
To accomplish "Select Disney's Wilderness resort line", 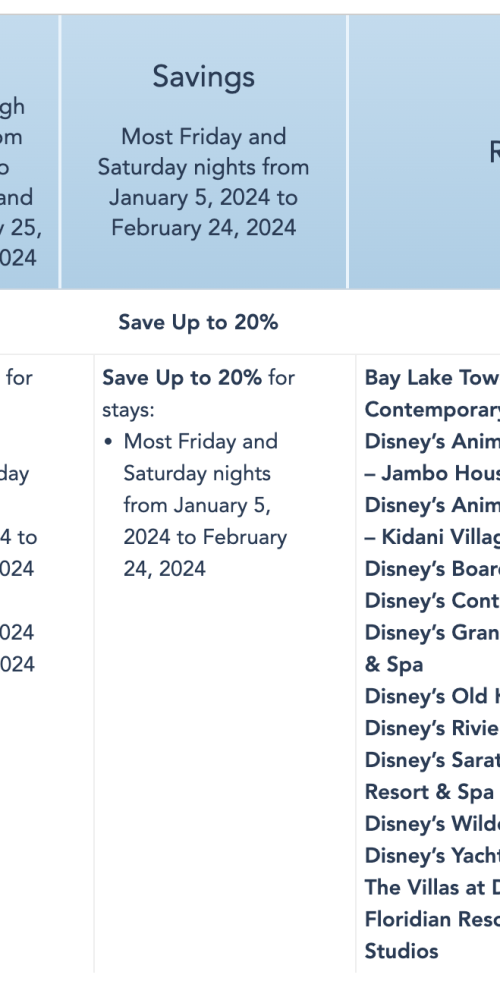I will [x=432, y=824].
